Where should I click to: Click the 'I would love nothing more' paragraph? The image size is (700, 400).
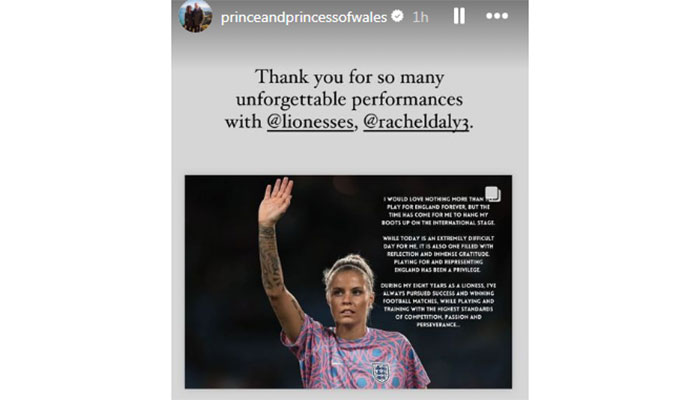(x=438, y=211)
